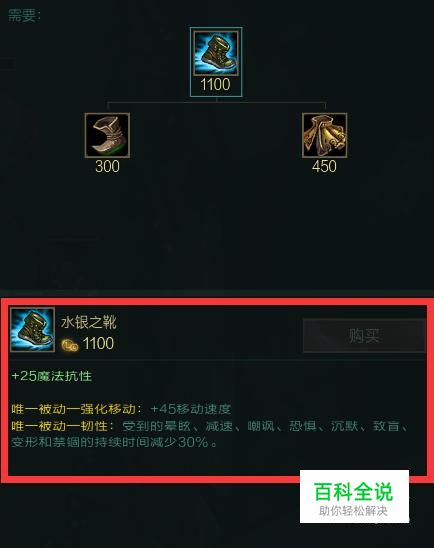Click the gold coins icon beside 1100
This screenshot has height=548, width=434.
[x=70, y=345]
